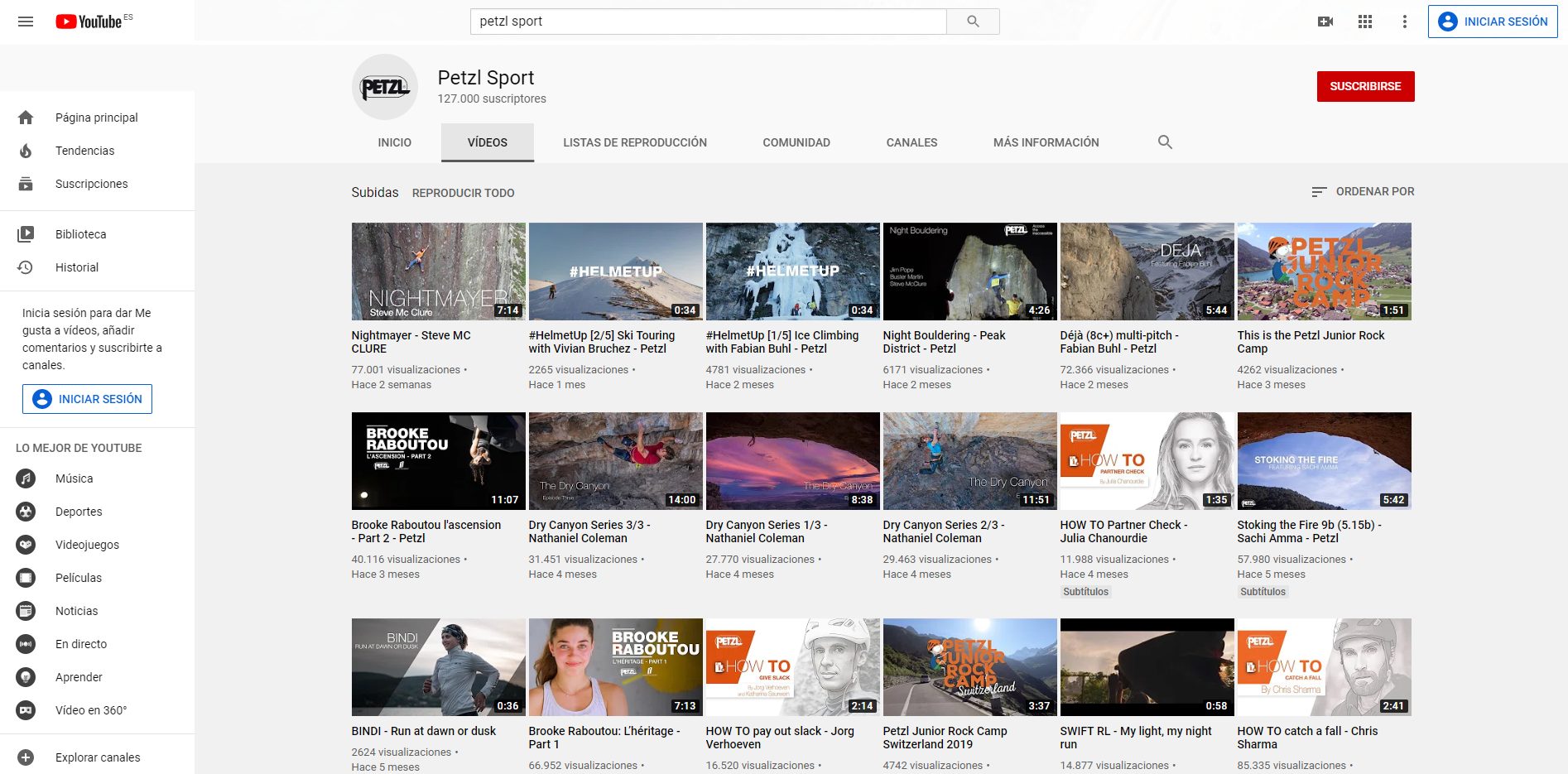1568x774 pixels.
Task: Click Iniciar sesión in the top bar
Action: click(1492, 22)
